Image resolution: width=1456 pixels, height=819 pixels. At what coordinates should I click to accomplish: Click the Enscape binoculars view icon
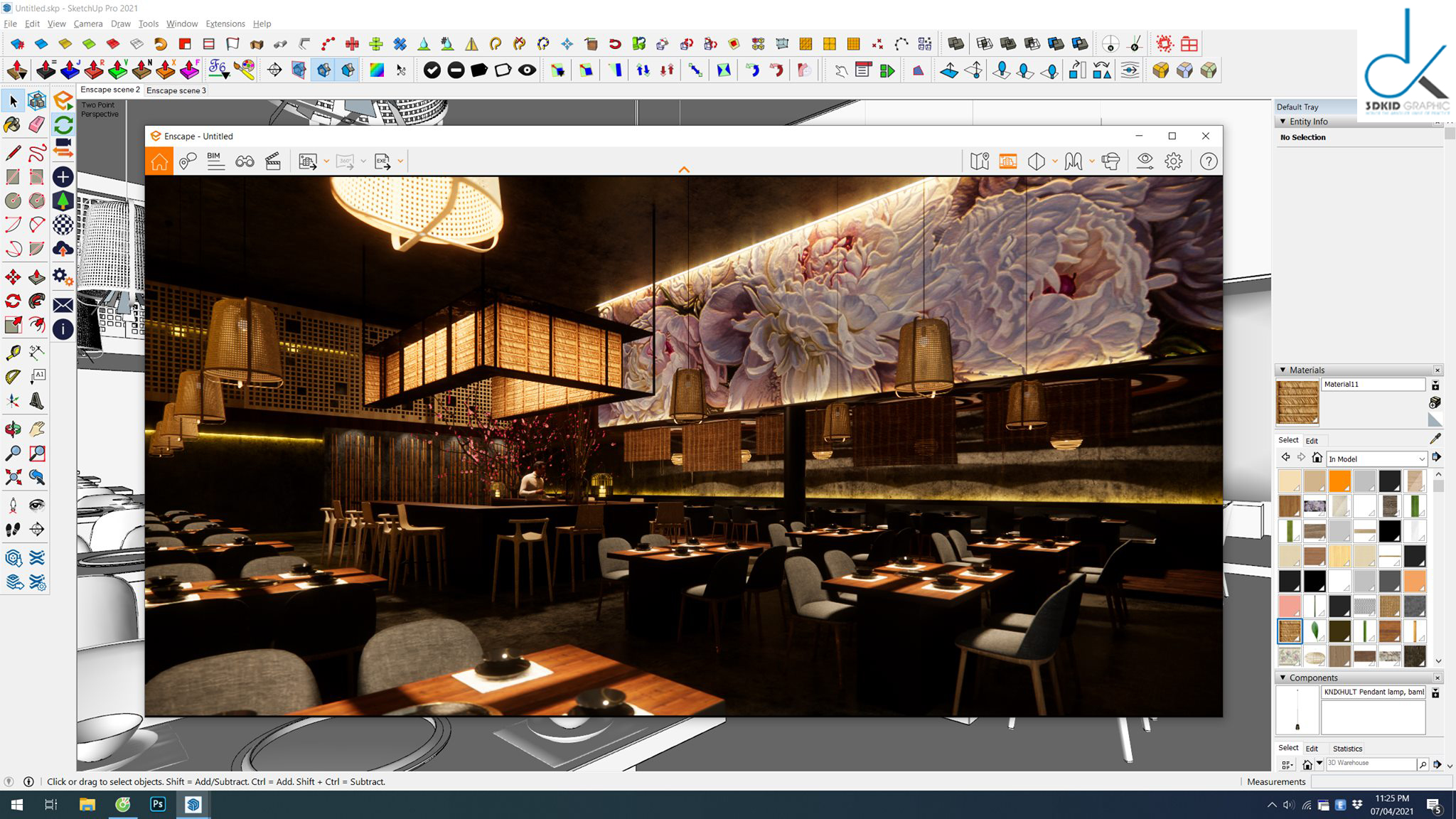tap(245, 161)
